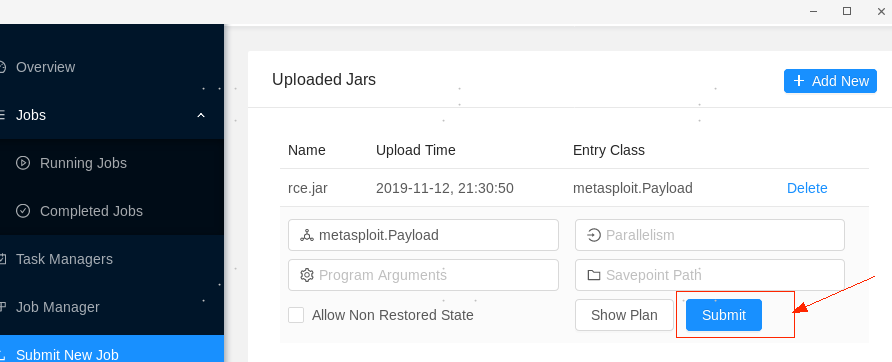Click the blue Submit button
Image resolution: width=892 pixels, height=362 pixels.
point(724,315)
